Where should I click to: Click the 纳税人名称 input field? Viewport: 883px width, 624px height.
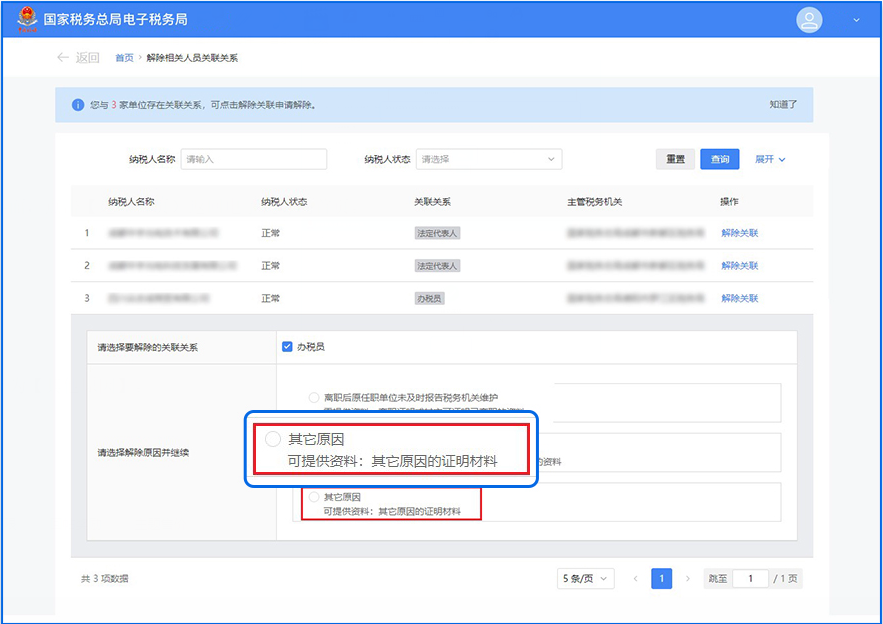254,159
